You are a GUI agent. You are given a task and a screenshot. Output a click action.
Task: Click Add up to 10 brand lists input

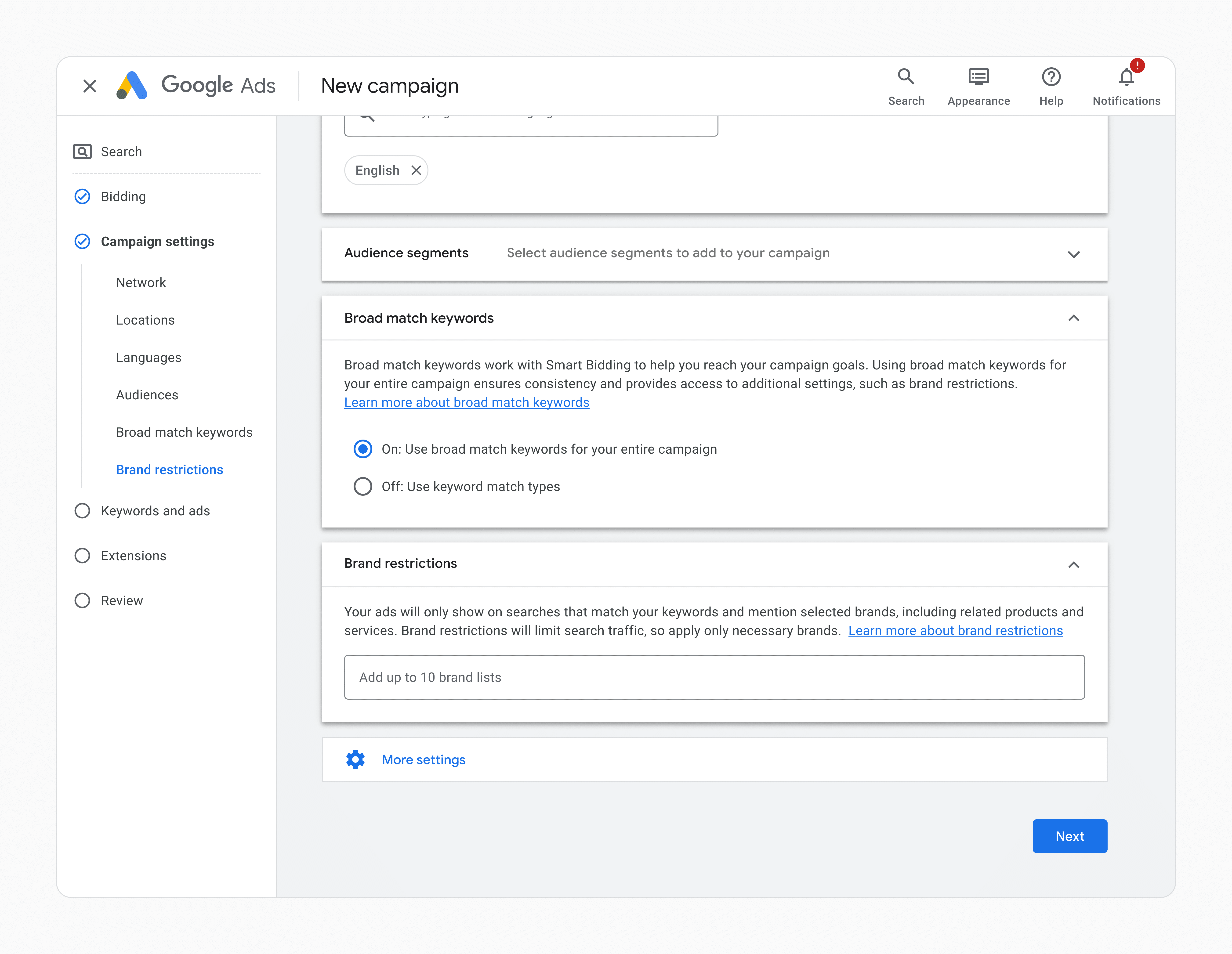coord(714,677)
